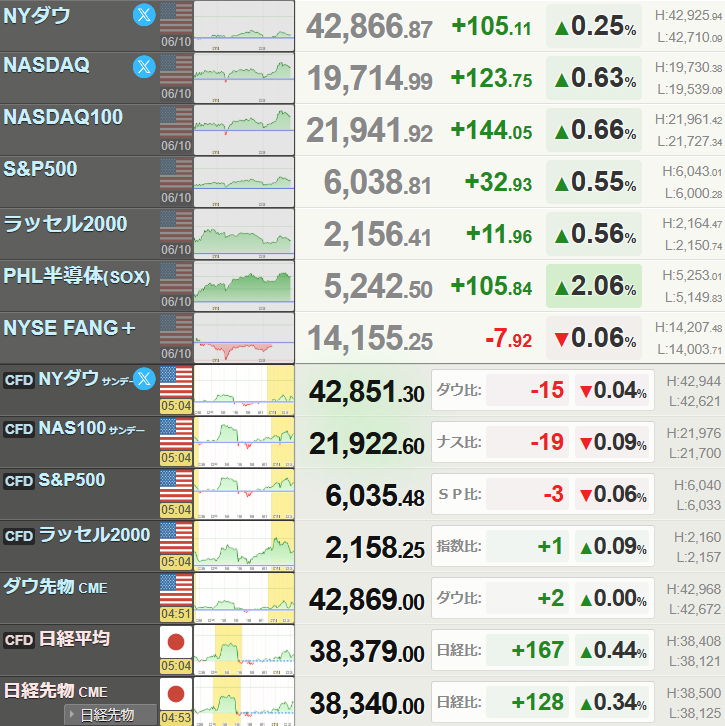This screenshot has width=725, height=726.
Task: Click the US flag icon in NYダウ row
Action: click(176, 19)
